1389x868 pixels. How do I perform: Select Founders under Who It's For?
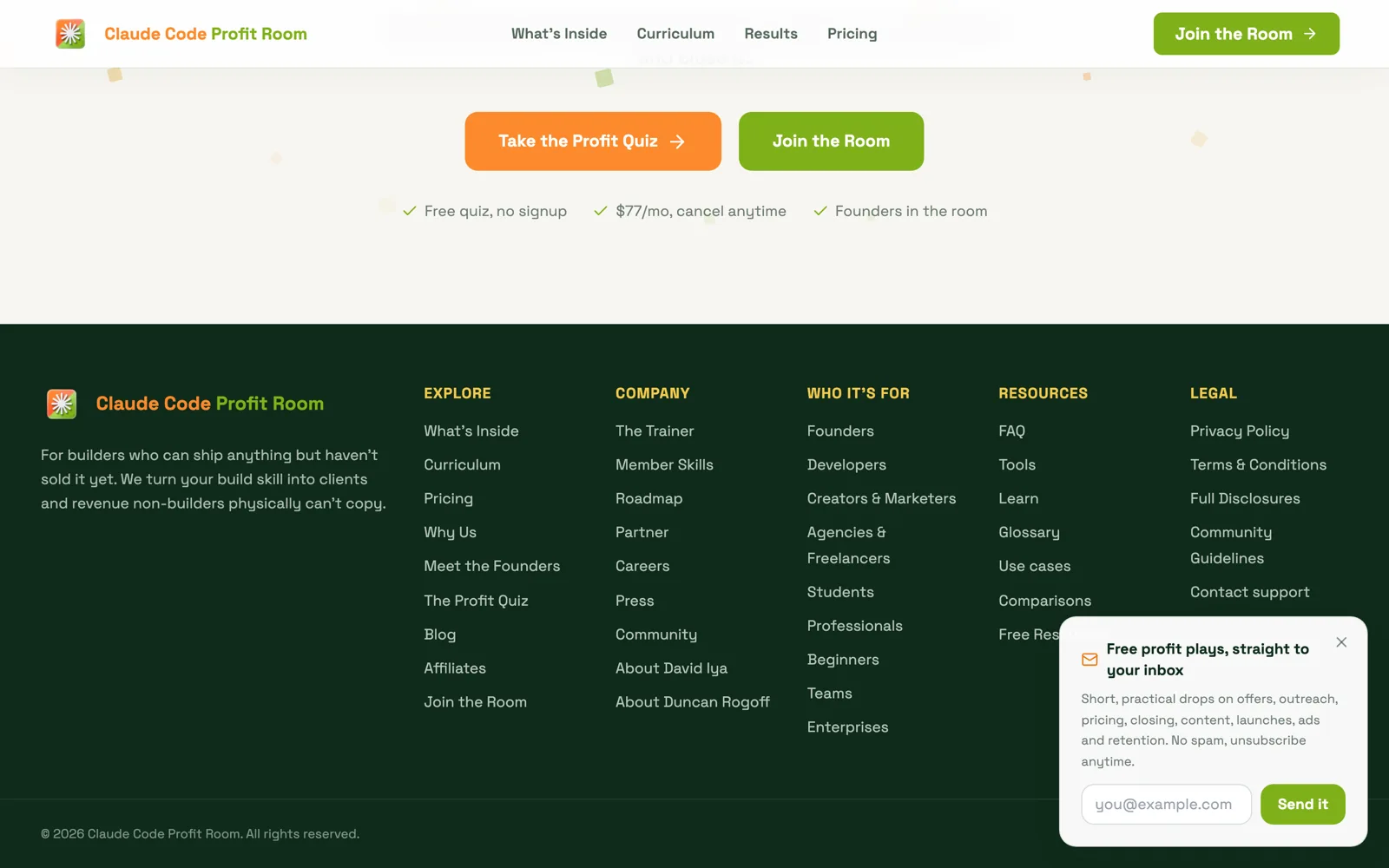840,431
